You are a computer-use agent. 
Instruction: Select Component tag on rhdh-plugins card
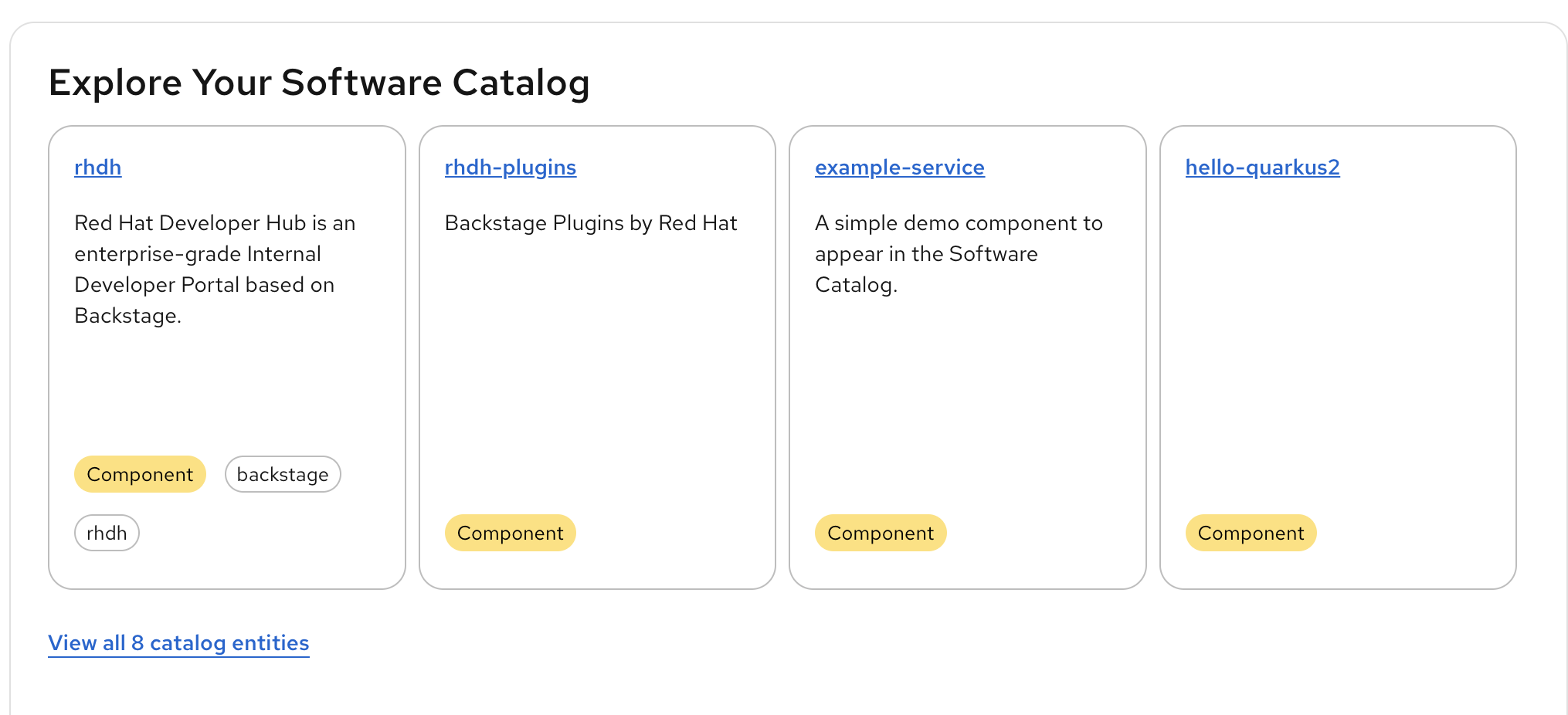tap(510, 533)
